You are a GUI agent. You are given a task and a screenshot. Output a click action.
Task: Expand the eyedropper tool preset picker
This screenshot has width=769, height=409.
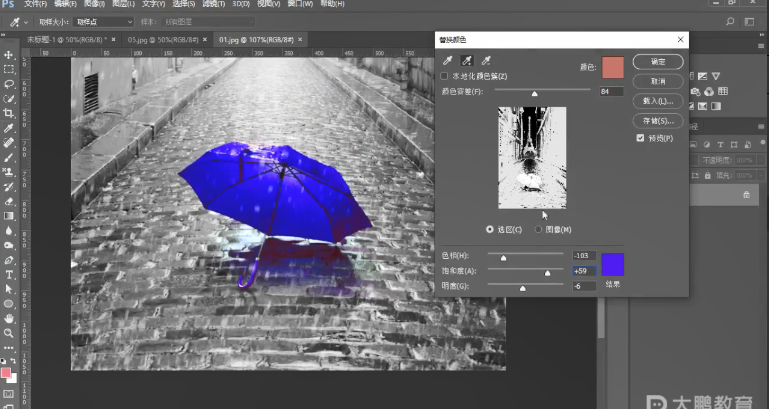(28, 21)
